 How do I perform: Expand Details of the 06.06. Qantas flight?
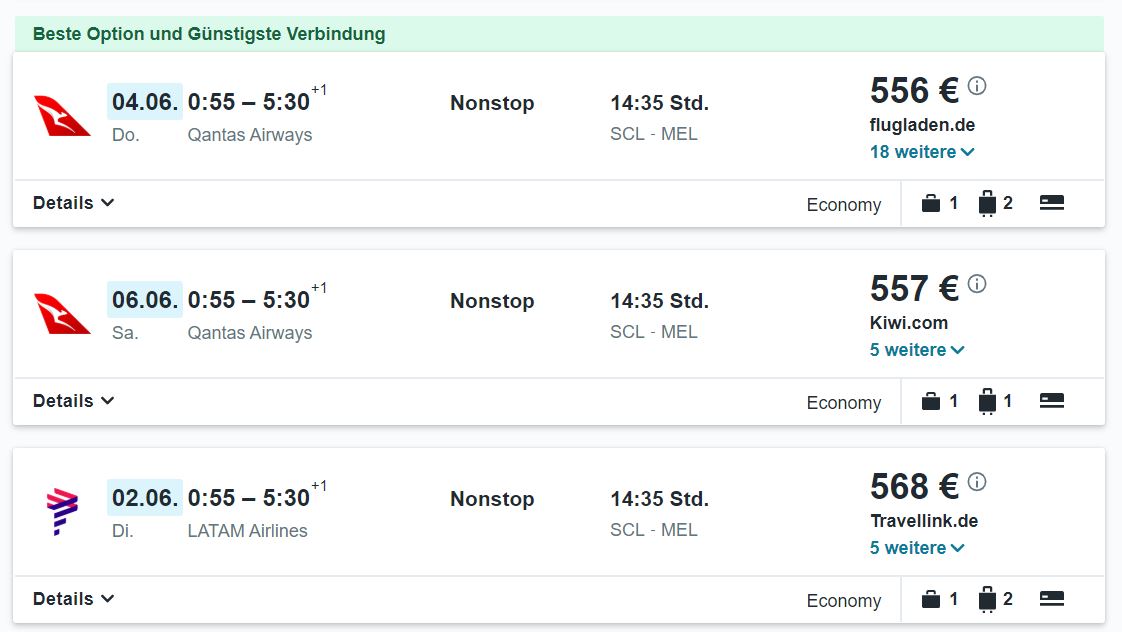73,401
